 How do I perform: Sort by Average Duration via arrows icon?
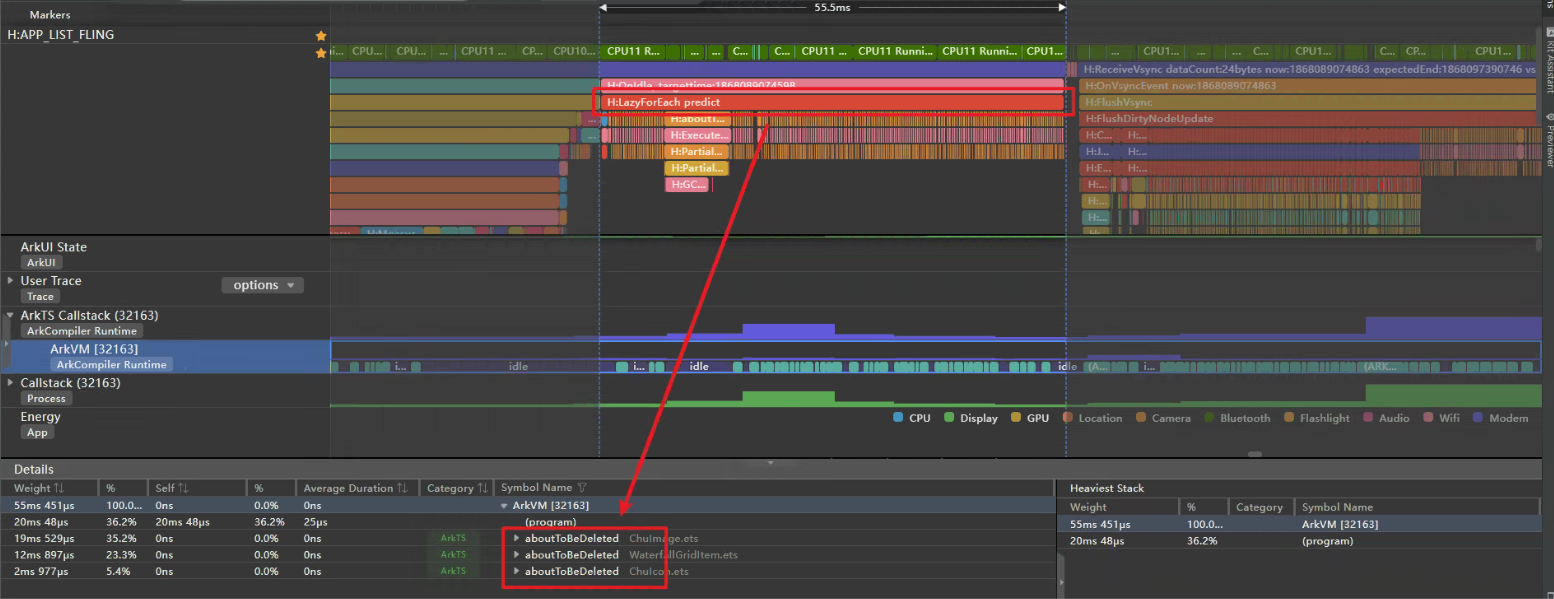[402, 488]
